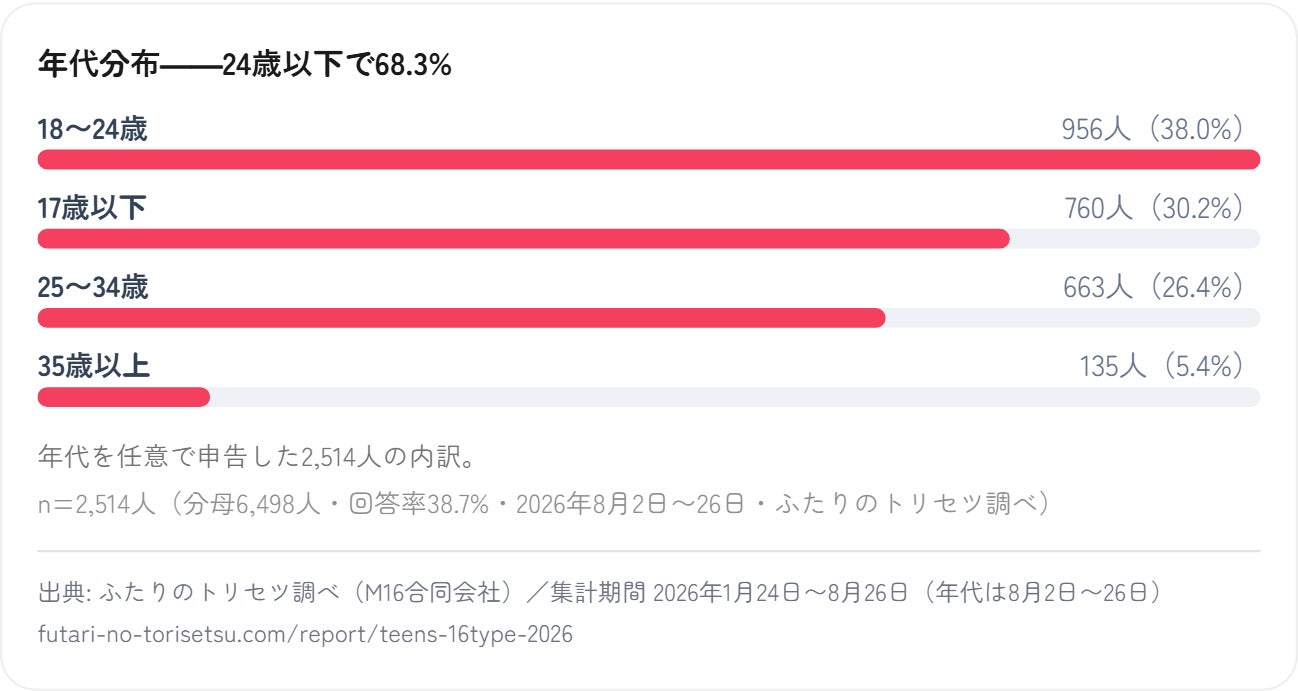Click the 18〜24歳 red progress bar
Screen dimensions: 1298x691
(649, 160)
